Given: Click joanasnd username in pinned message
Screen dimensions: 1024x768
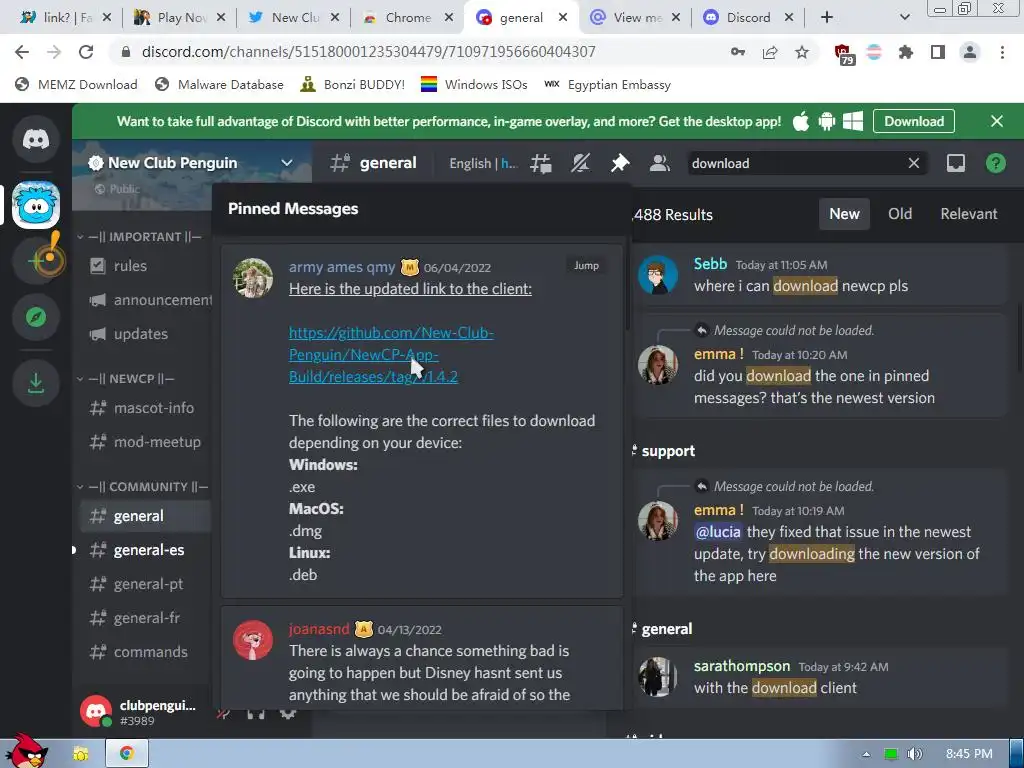Looking at the screenshot, I should [319, 629].
